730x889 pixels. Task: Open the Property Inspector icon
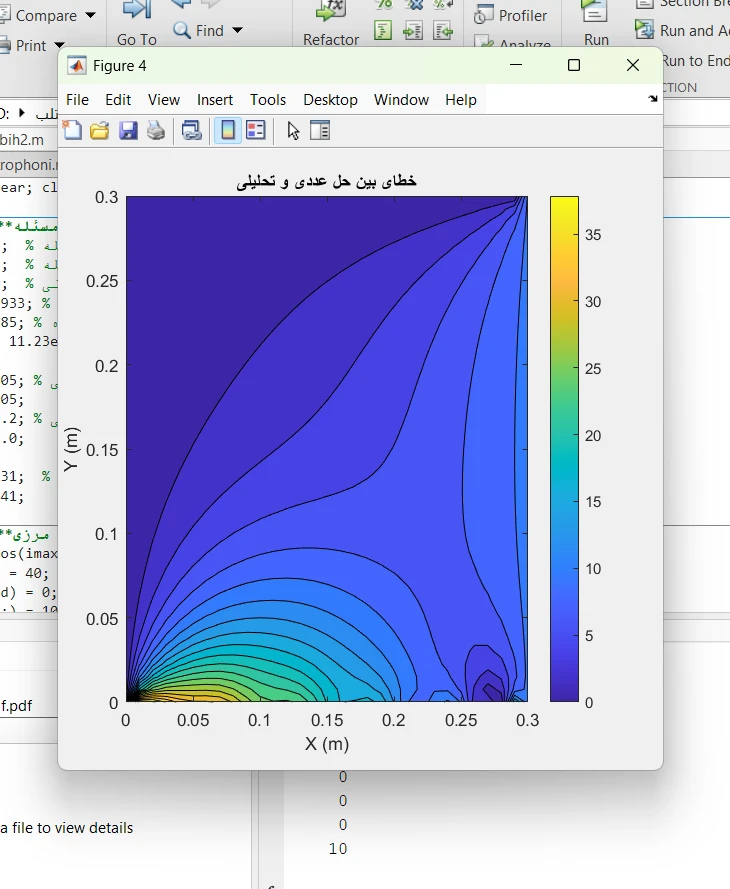(x=320, y=130)
